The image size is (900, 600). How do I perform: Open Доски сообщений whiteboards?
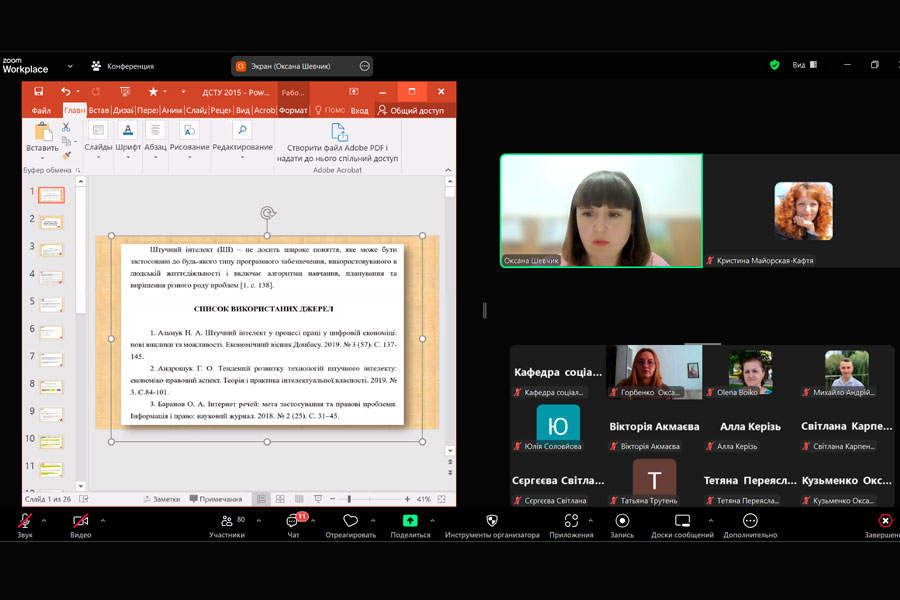click(x=682, y=521)
